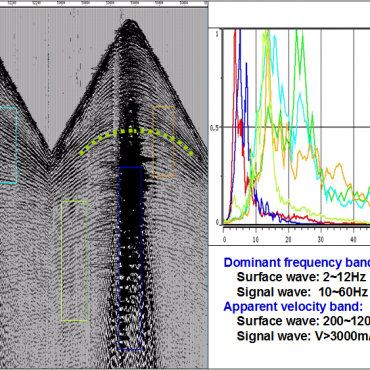This screenshot has height=370, width=370.
Task: Click the 0.5 amplitude y-axis label
Action: pos(215,128)
